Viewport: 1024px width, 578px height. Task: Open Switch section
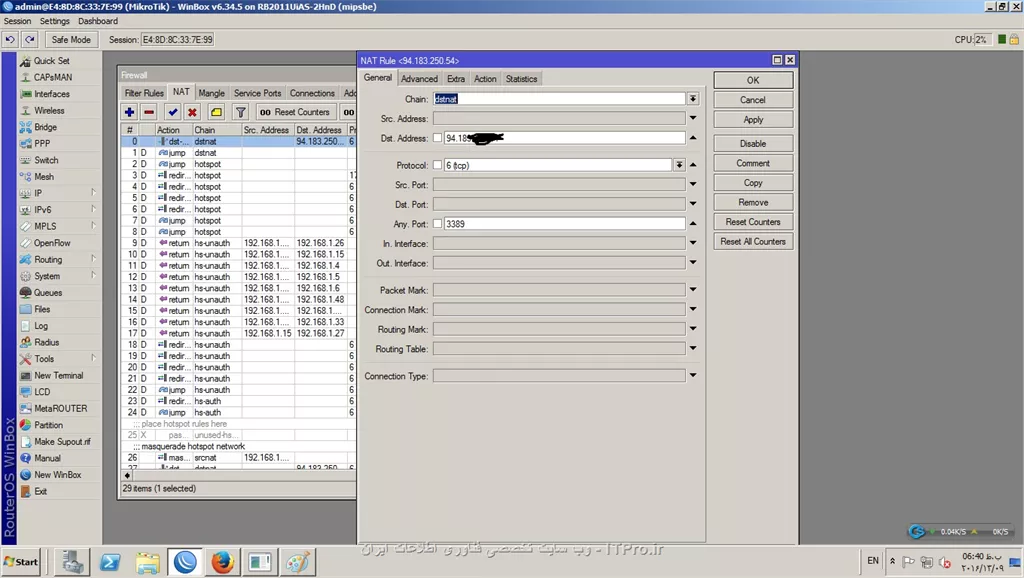pyautogui.click(x=46, y=160)
